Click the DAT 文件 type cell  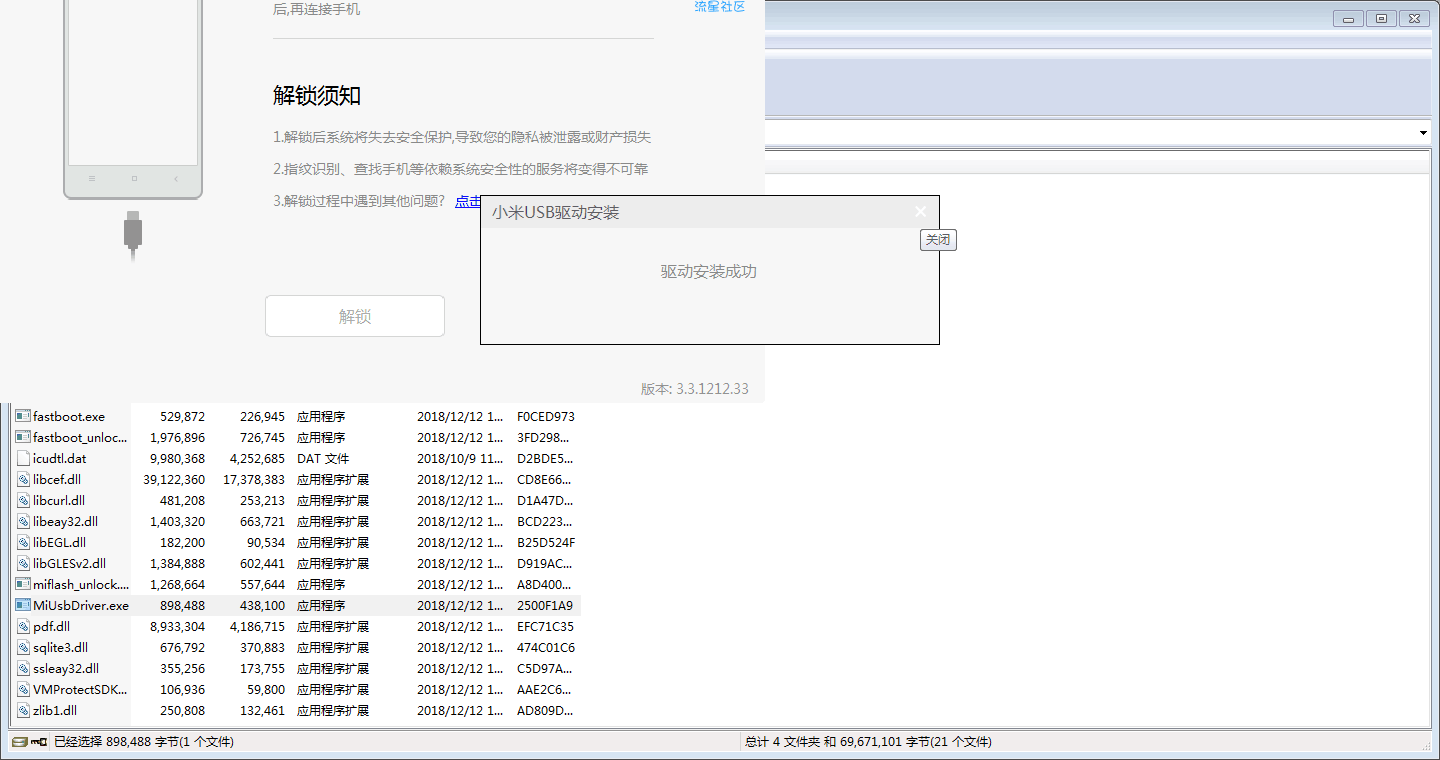[x=323, y=458]
